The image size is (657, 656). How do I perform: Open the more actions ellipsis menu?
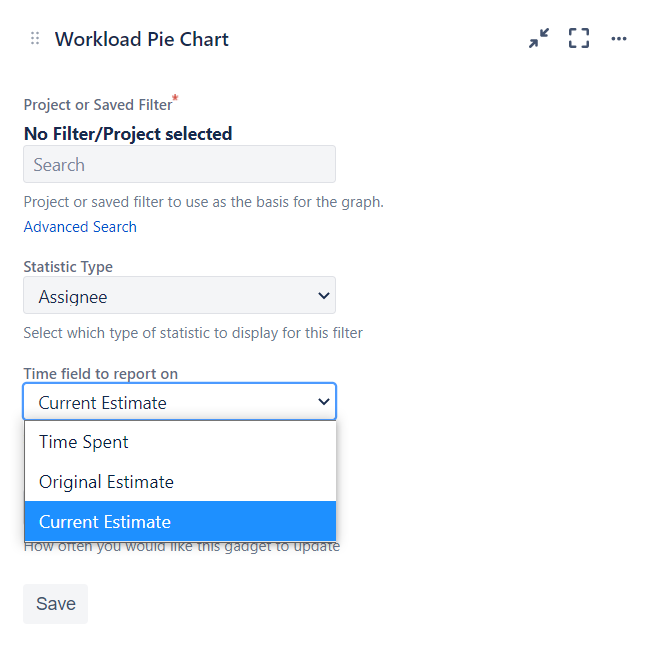619,39
